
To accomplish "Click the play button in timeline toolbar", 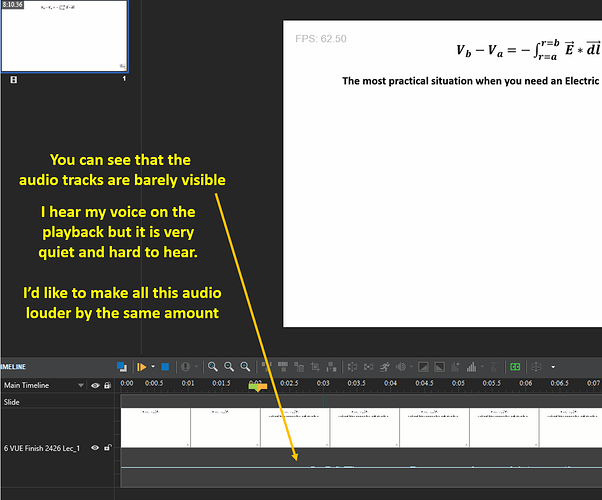I will tap(141, 367).
